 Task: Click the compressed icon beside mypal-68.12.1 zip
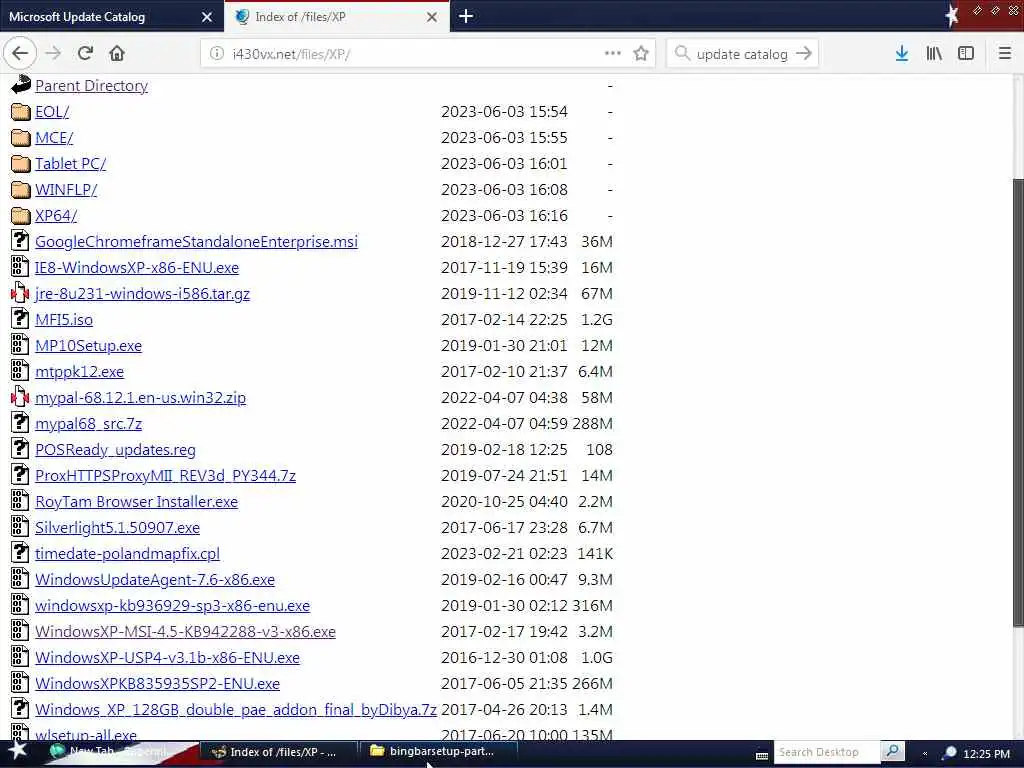20,397
